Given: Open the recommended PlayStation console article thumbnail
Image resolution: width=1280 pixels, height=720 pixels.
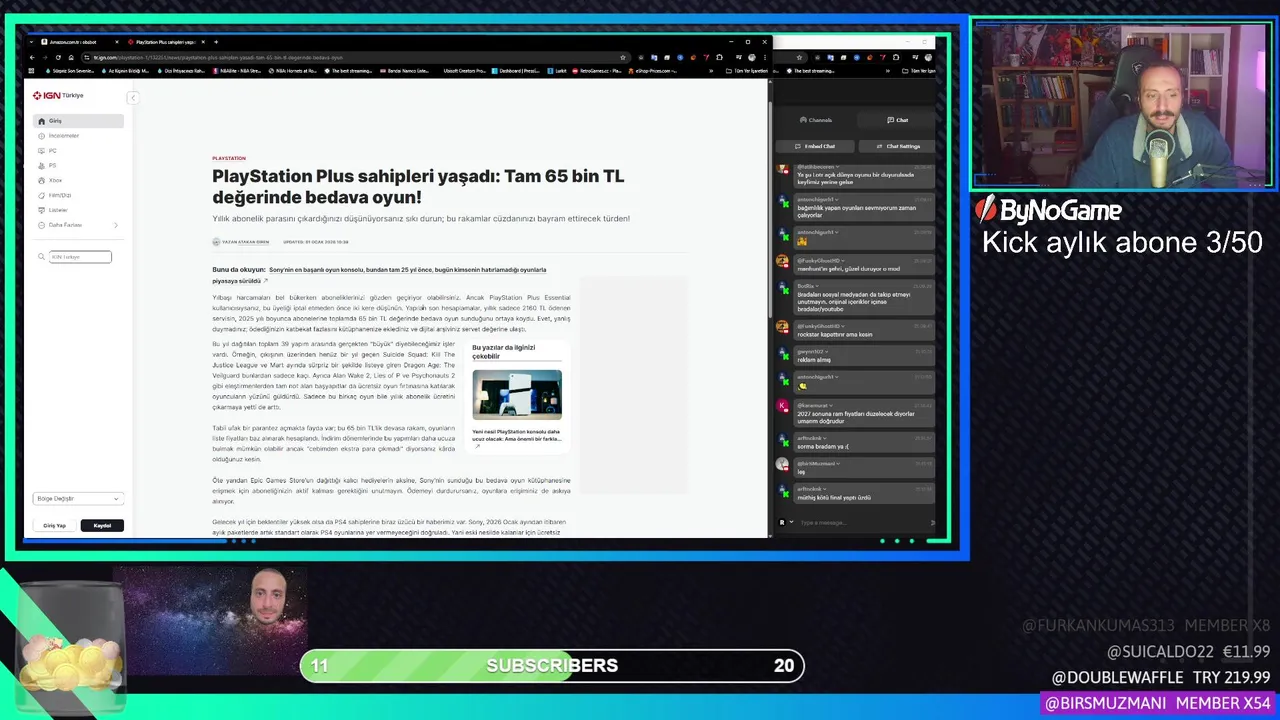Looking at the screenshot, I should 517,394.
